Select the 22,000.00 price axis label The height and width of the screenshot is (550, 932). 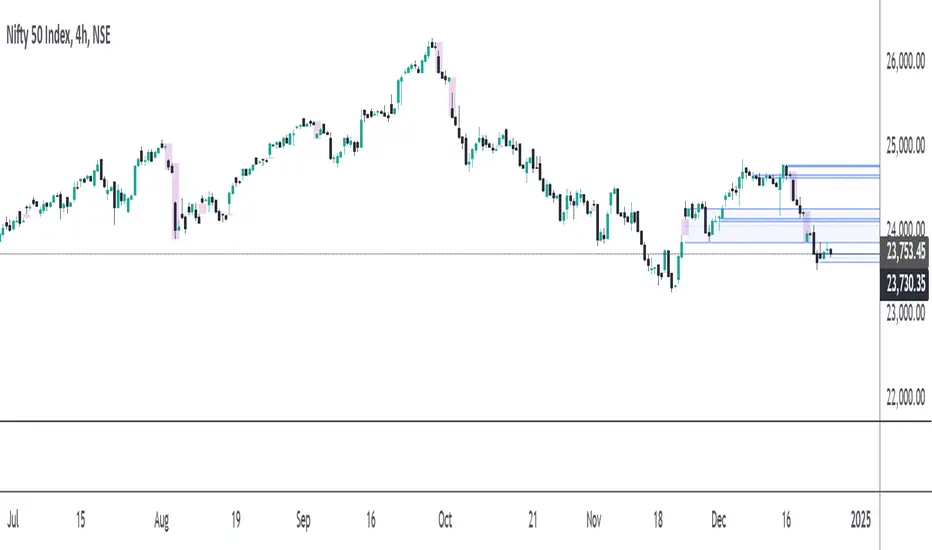tap(906, 399)
